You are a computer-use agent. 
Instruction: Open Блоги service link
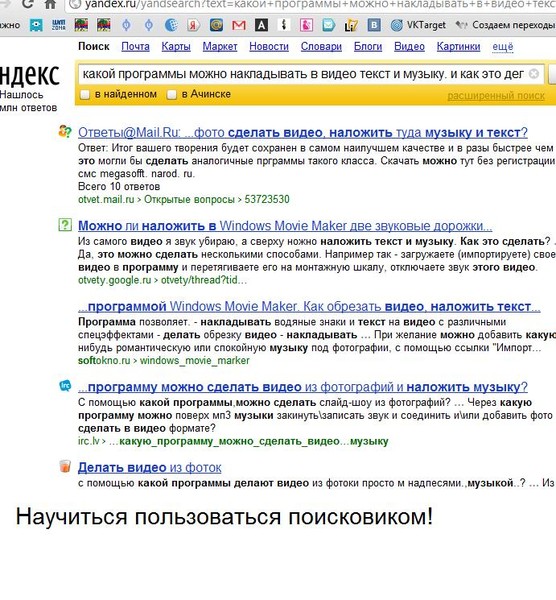[x=368, y=47]
